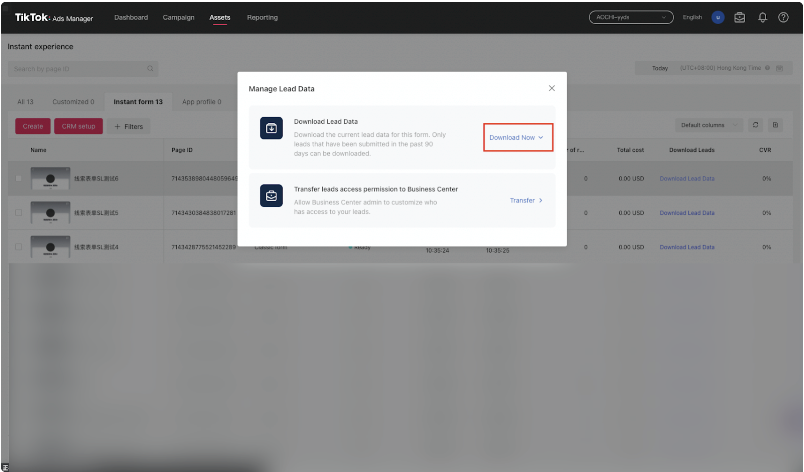The image size is (804, 472).
Task: Click the CRM setup button
Action: [78, 126]
